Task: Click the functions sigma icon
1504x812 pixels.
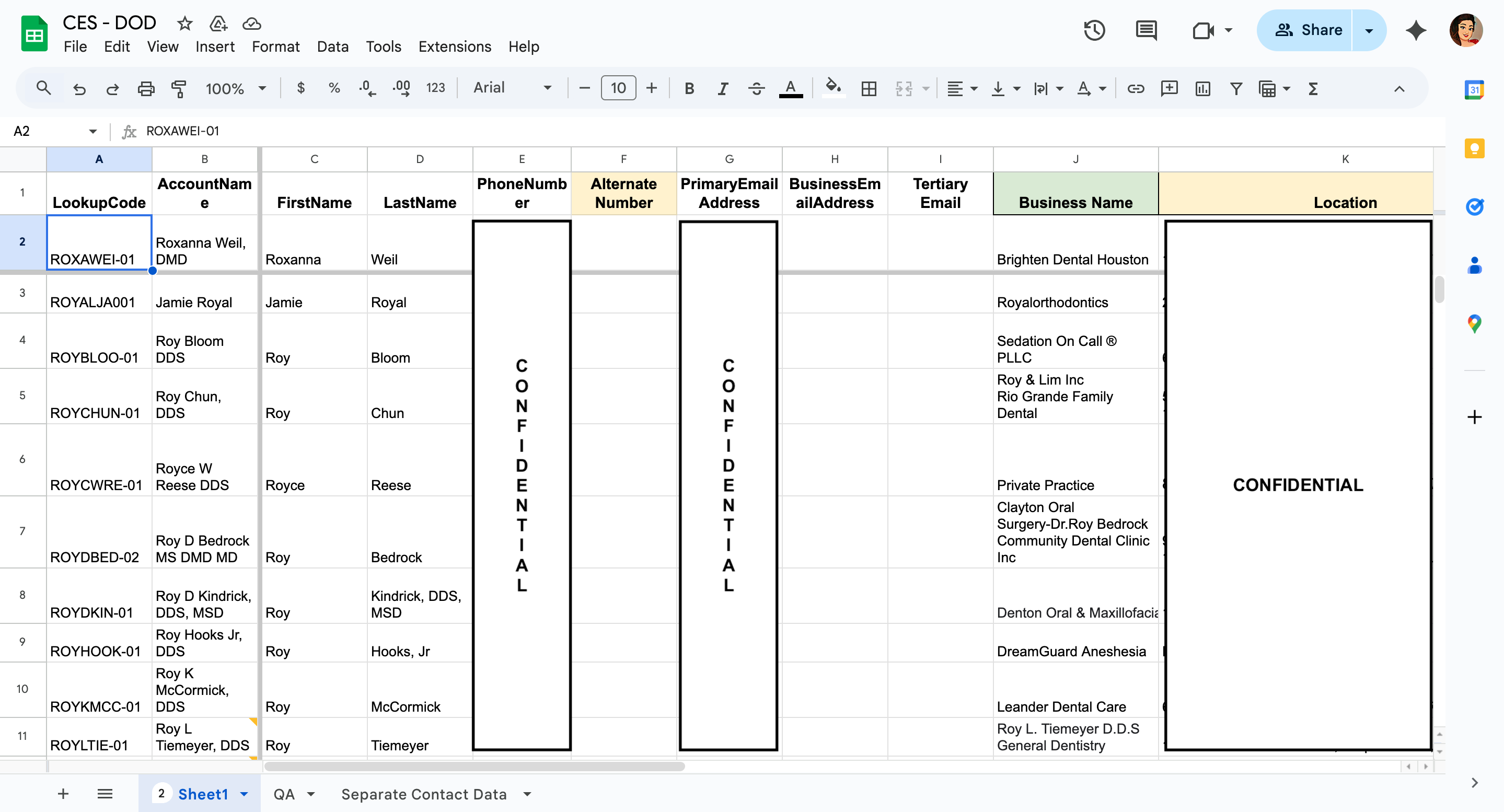Action: [x=1313, y=89]
